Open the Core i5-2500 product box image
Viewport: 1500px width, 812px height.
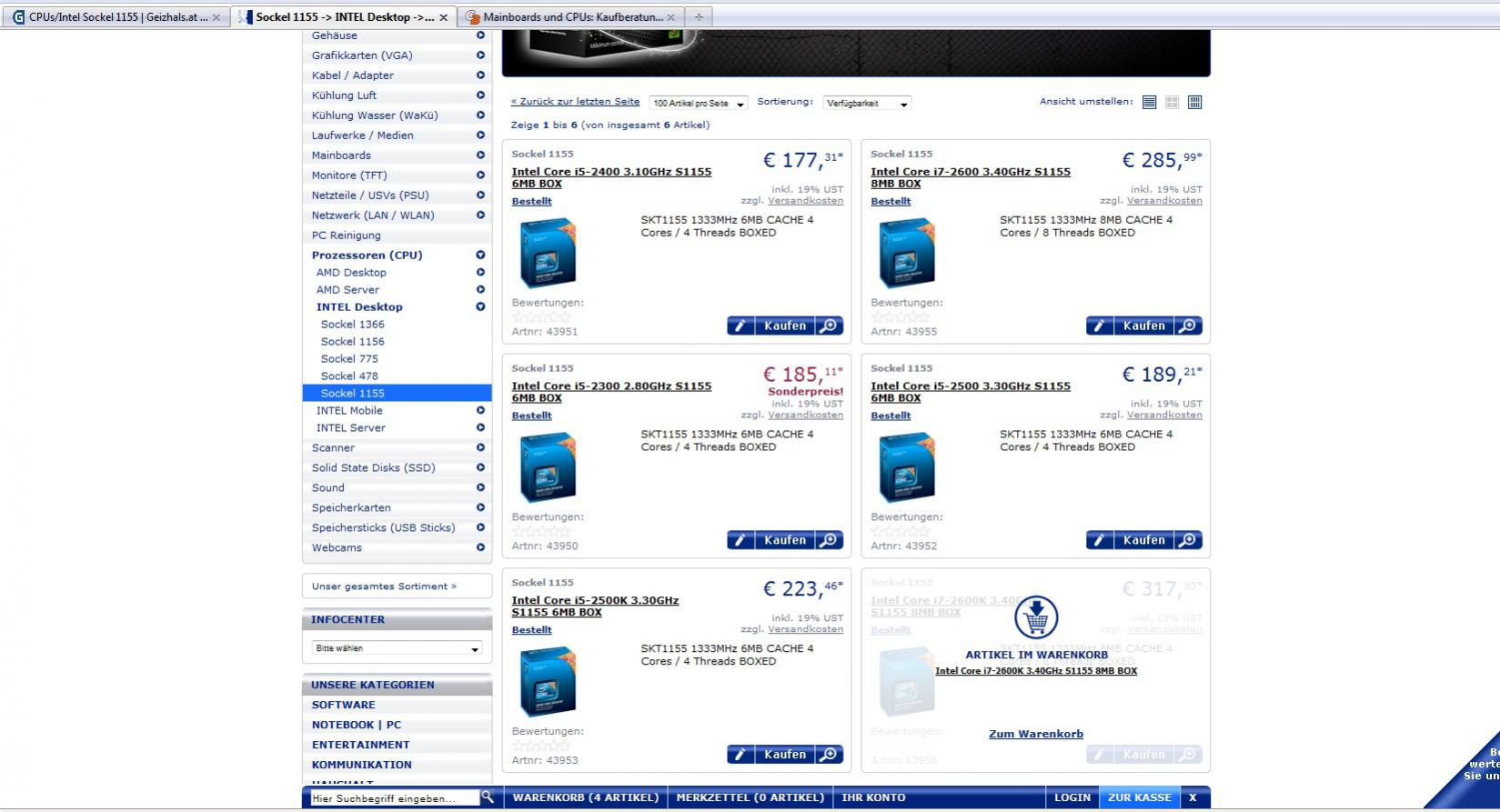tap(907, 466)
